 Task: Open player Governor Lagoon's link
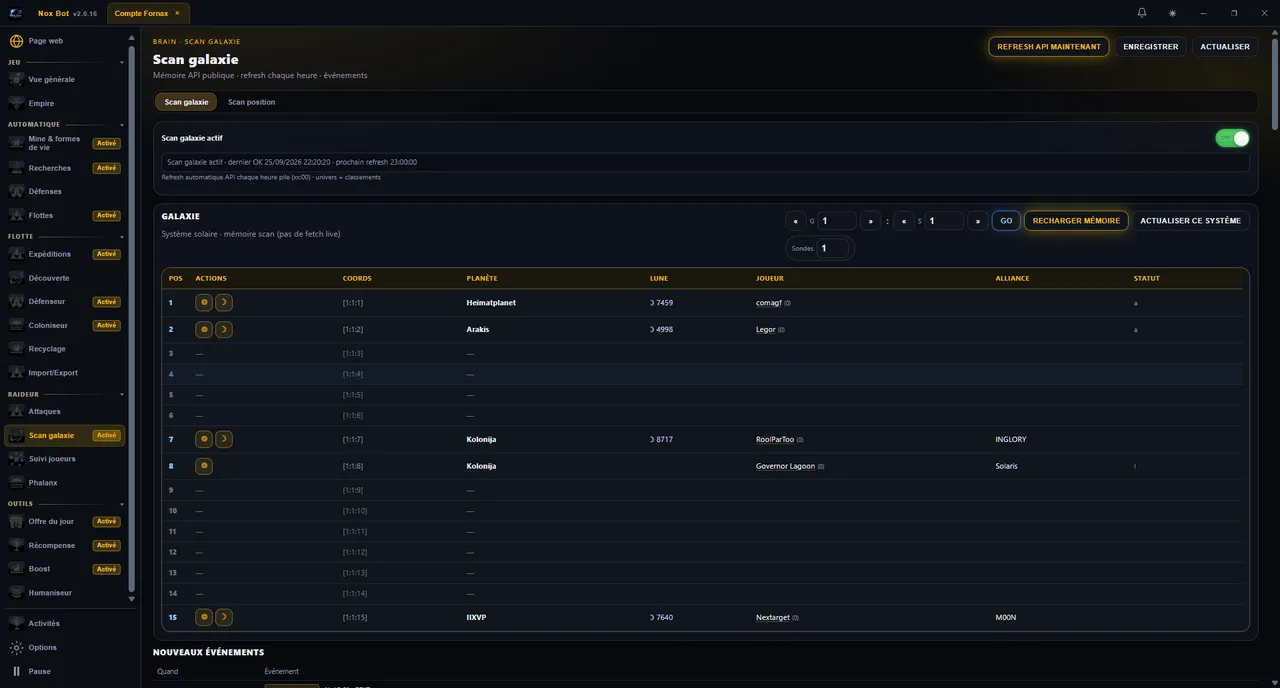pos(785,466)
